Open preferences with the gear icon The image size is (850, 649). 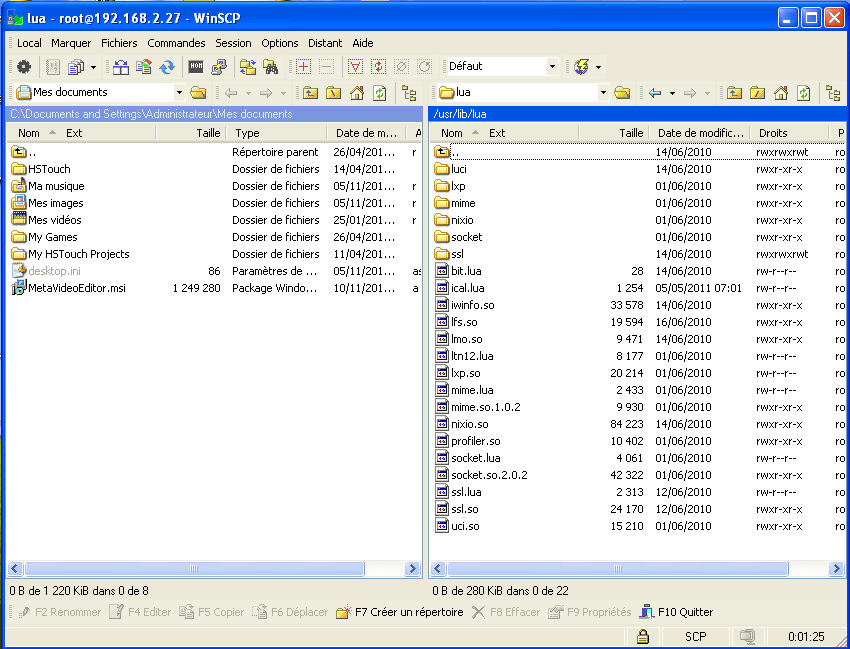(24, 67)
